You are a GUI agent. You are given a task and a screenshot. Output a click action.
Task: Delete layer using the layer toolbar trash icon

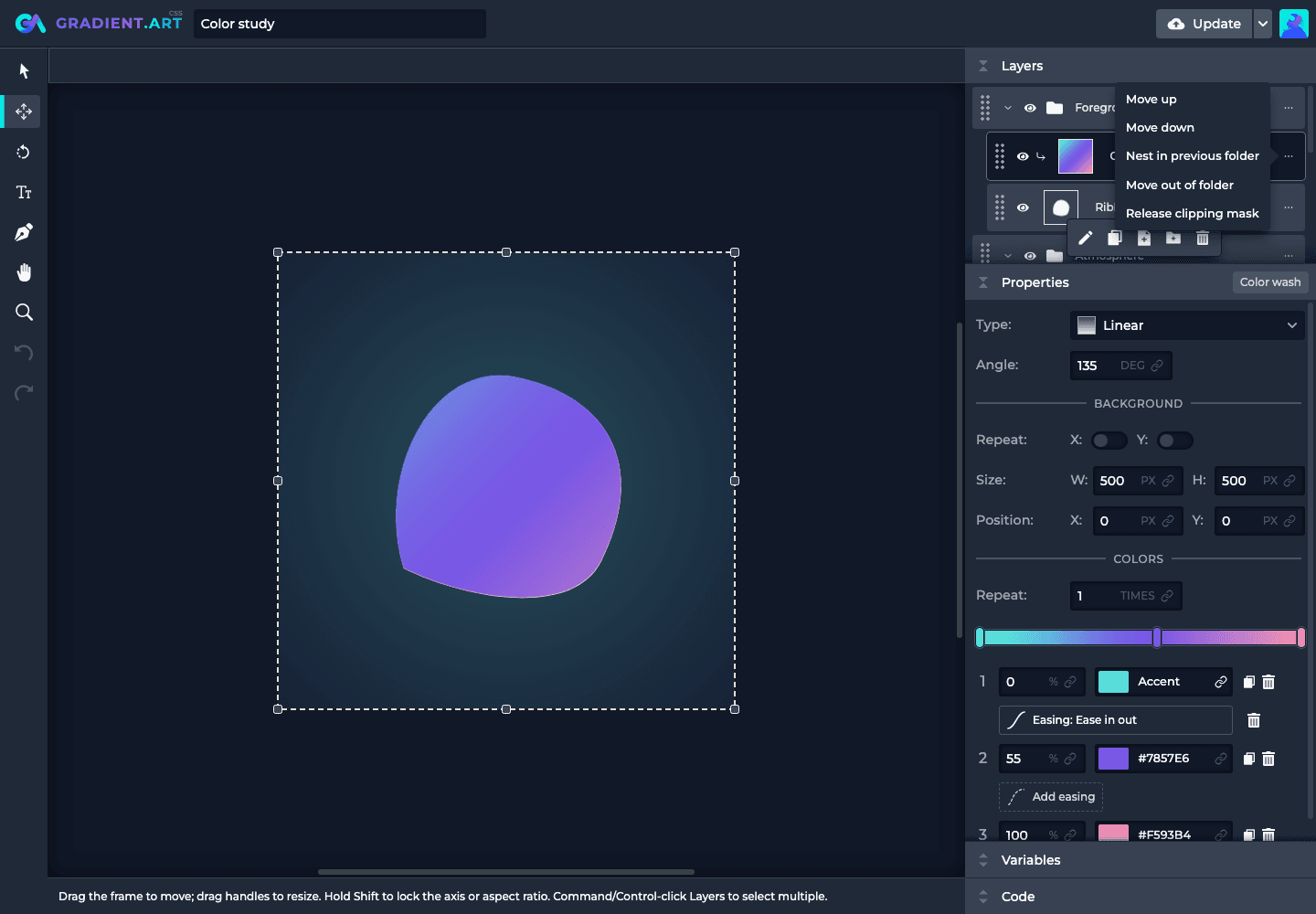1203,239
